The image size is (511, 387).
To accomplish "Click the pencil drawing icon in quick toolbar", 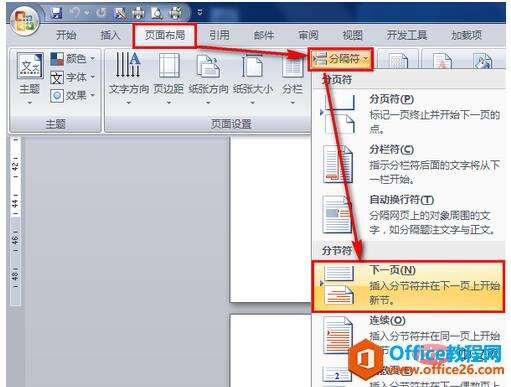I will 119,13.
